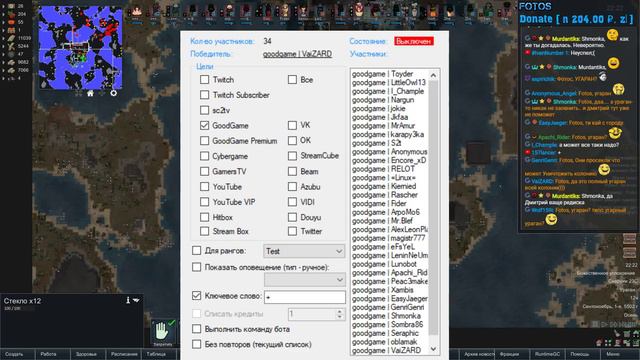Click the red Выключен status button
Image resolution: width=640 pixels, height=360 pixels.
click(414, 41)
